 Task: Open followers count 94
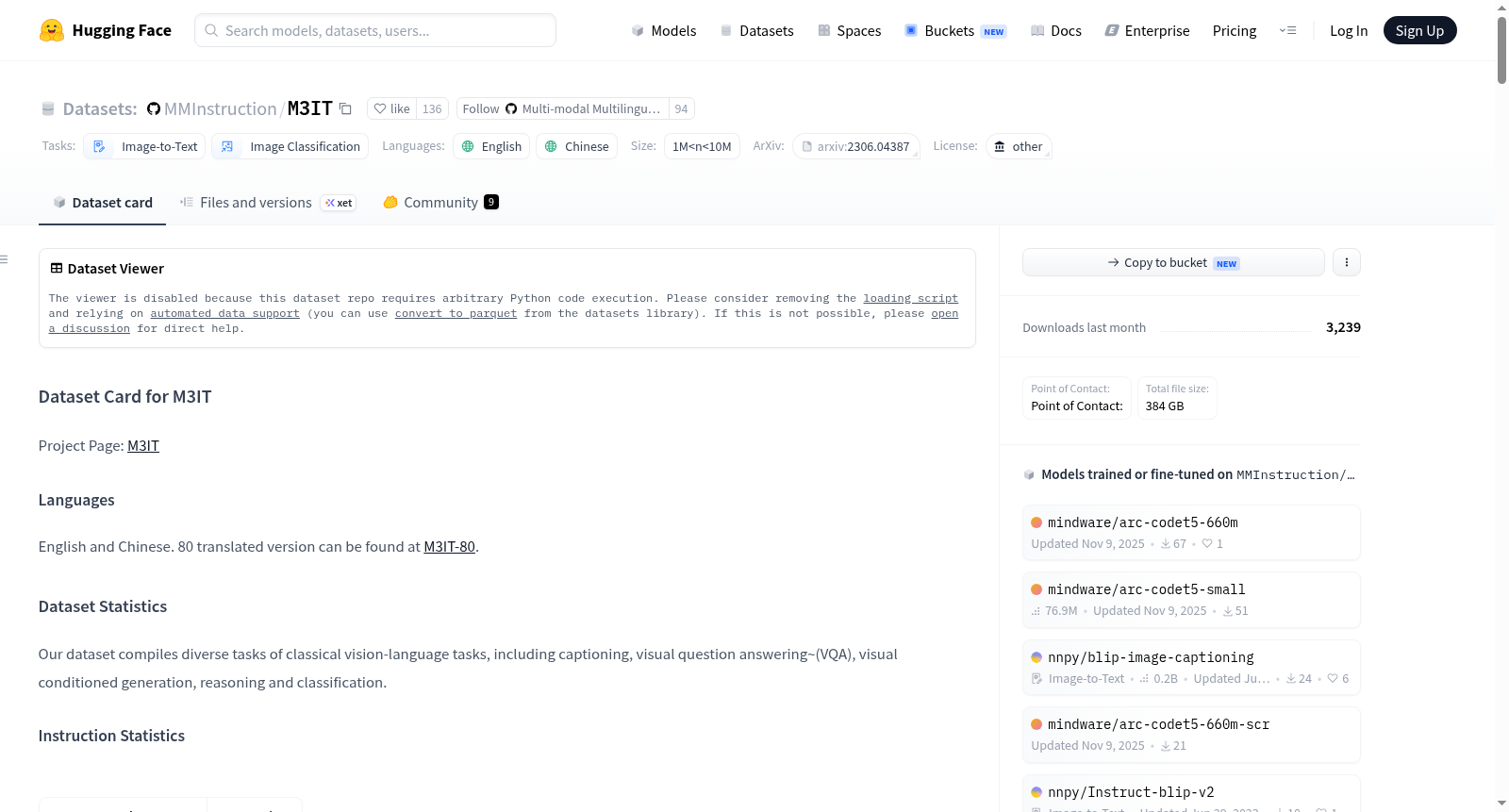pyautogui.click(x=681, y=108)
